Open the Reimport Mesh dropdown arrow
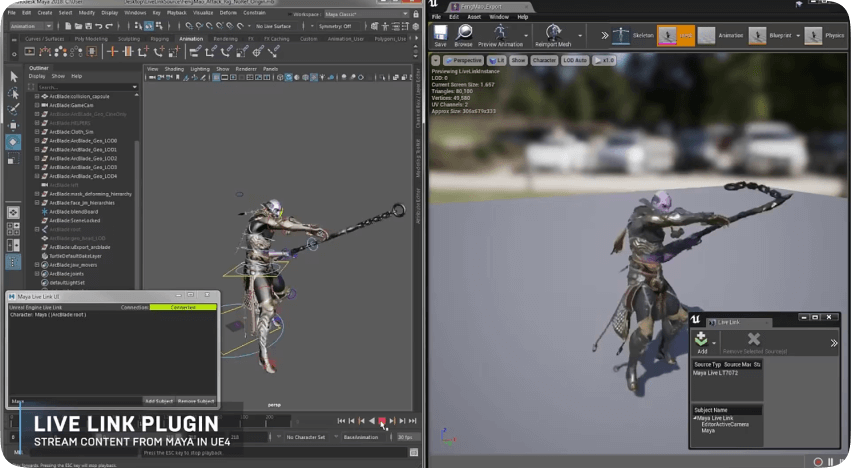The image size is (851, 468). [x=580, y=36]
